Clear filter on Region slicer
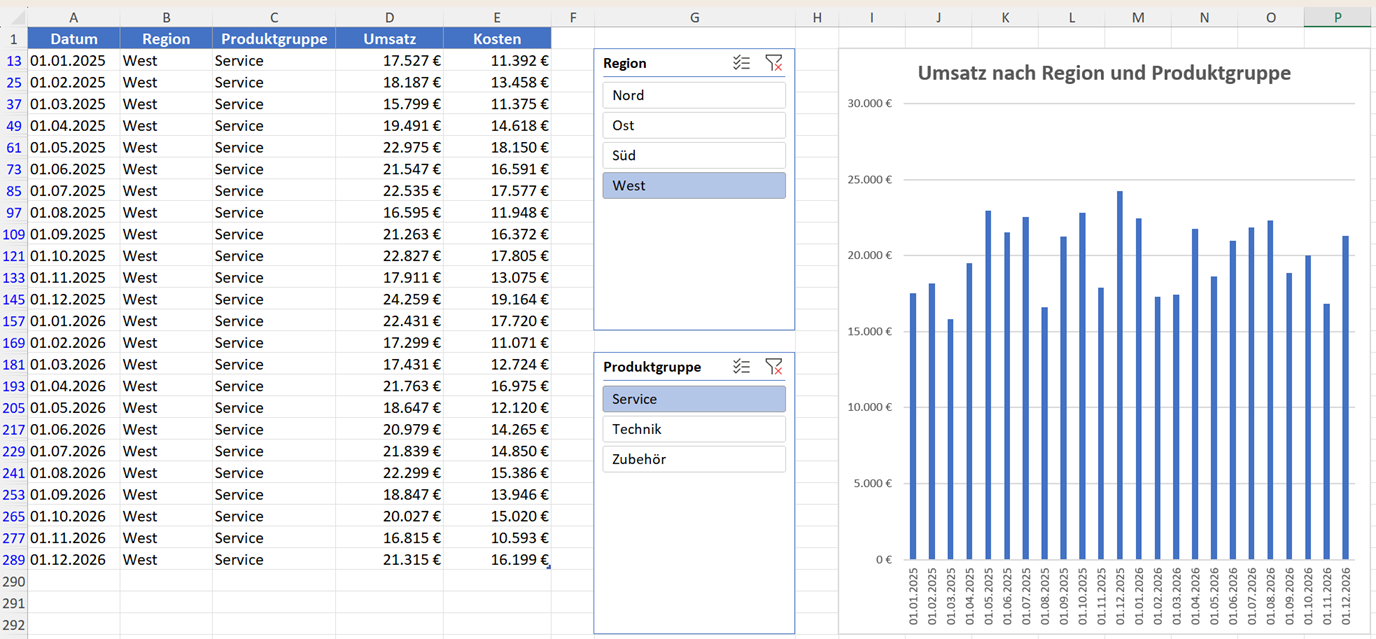Viewport: 1376px width, 639px height. tap(774, 63)
